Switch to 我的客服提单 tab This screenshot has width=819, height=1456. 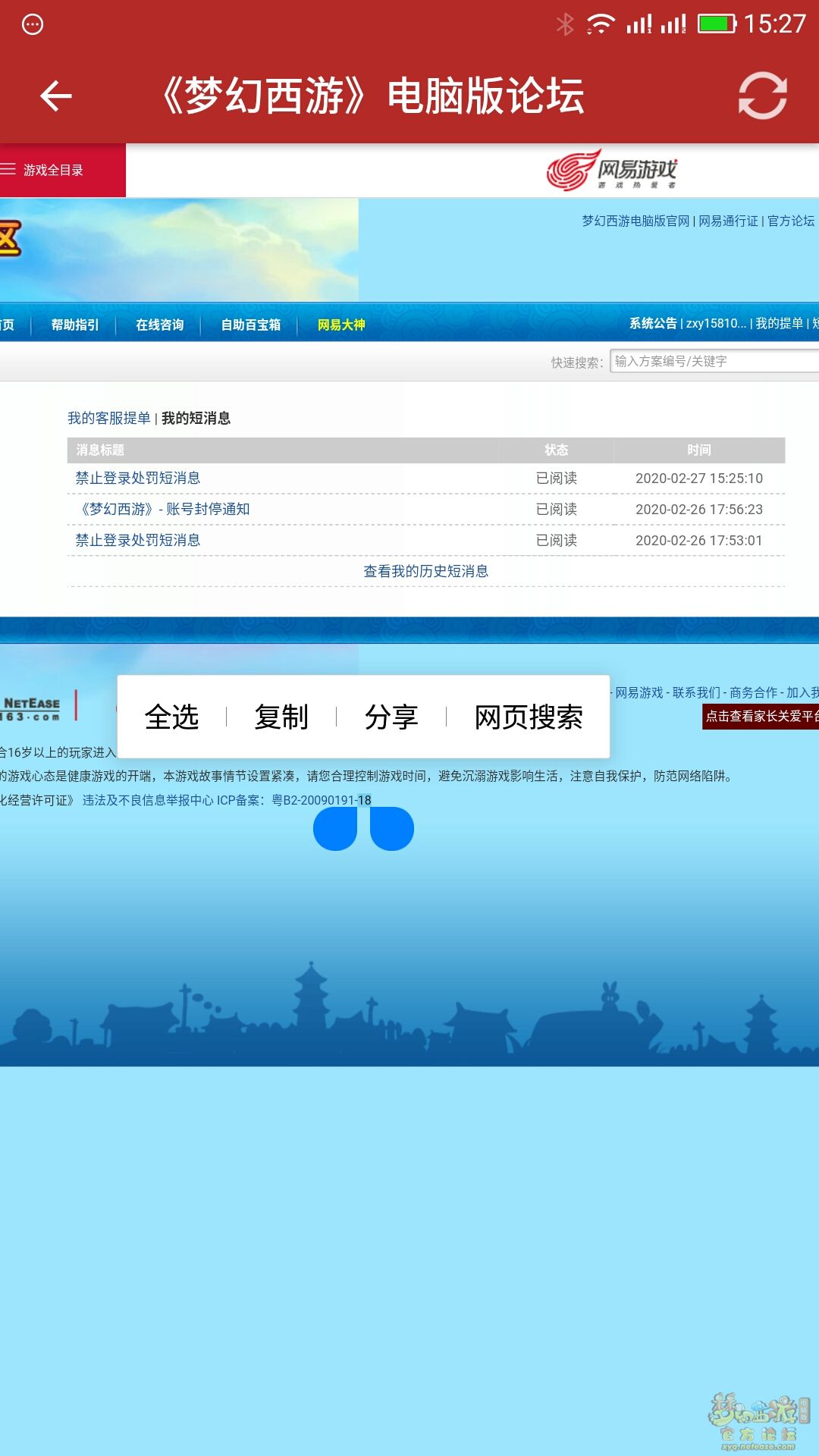coord(109,418)
